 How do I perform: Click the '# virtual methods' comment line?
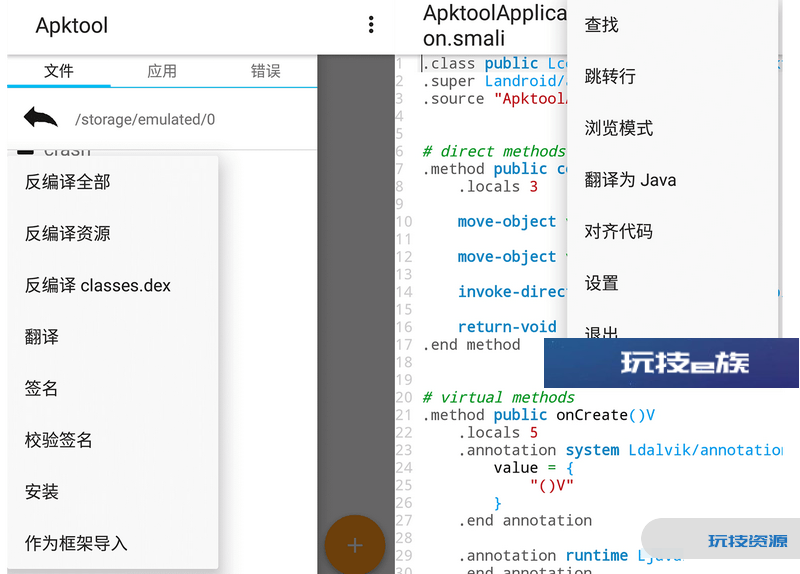pos(498,397)
